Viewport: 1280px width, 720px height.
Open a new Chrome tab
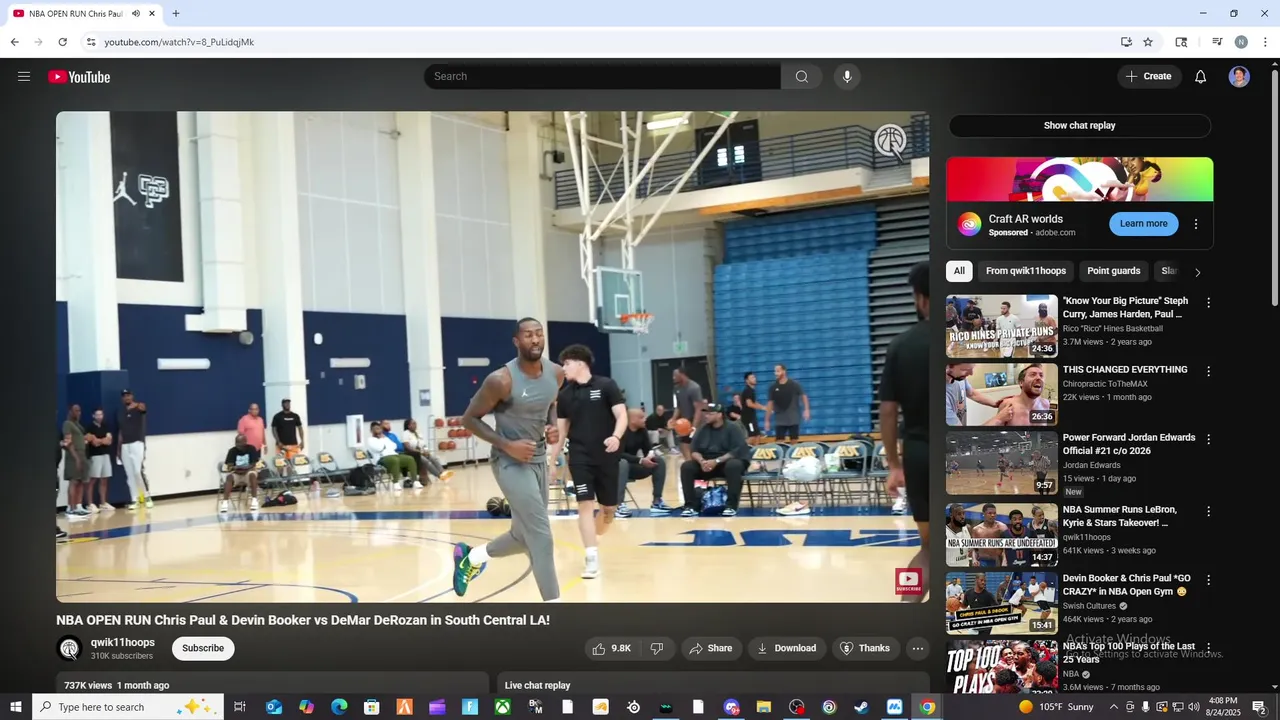click(176, 14)
